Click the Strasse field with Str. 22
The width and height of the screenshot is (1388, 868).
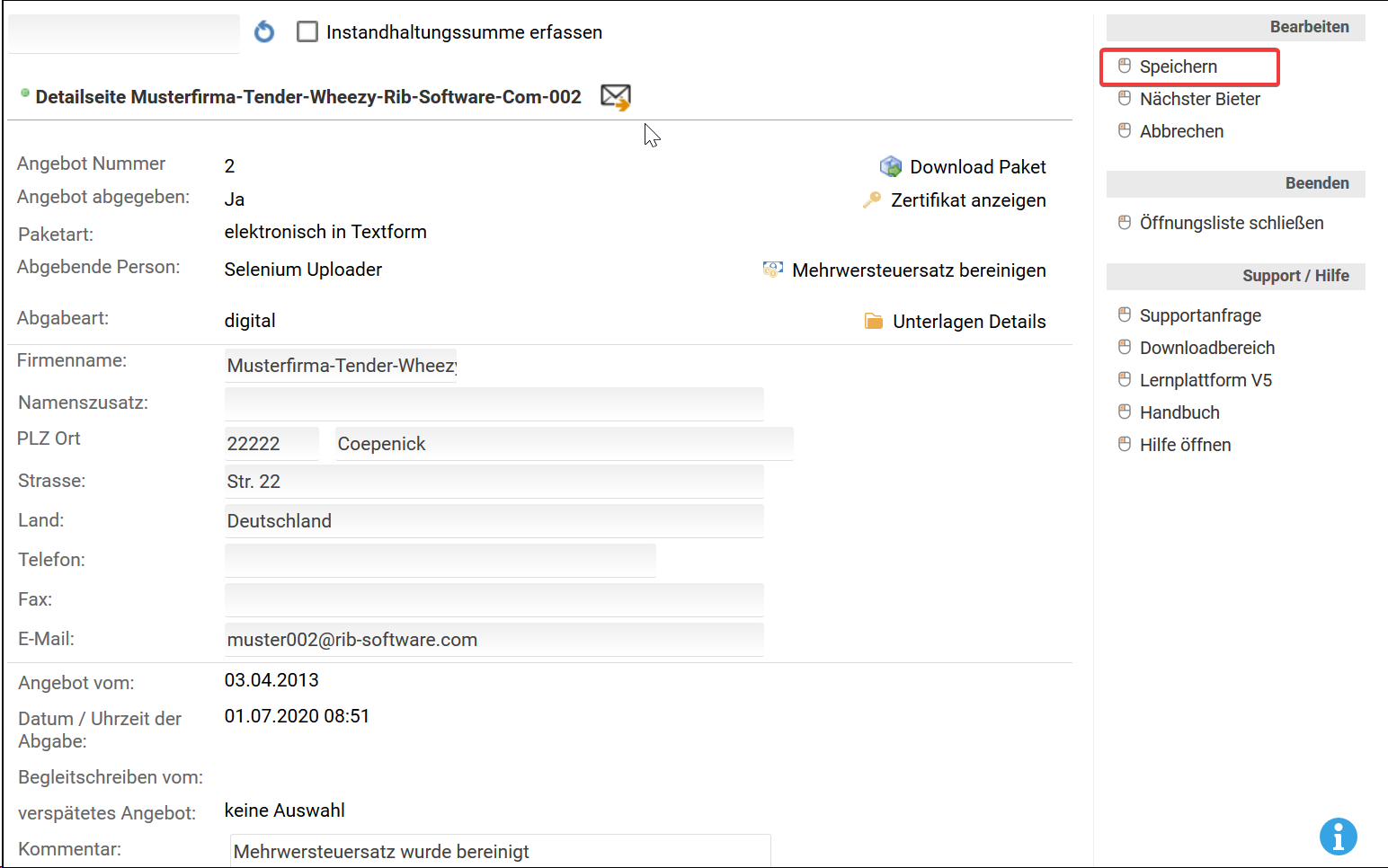tap(494, 482)
